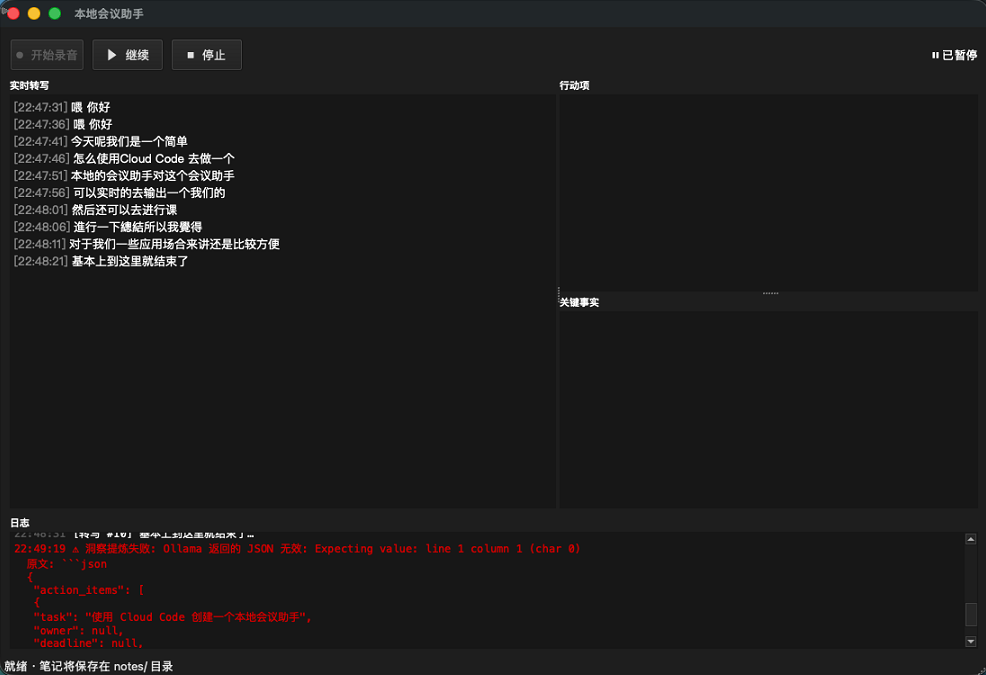Click transcript line 本地的会议助手对这个会议助手
Viewport: 986px width, 675px height.
coord(124,176)
